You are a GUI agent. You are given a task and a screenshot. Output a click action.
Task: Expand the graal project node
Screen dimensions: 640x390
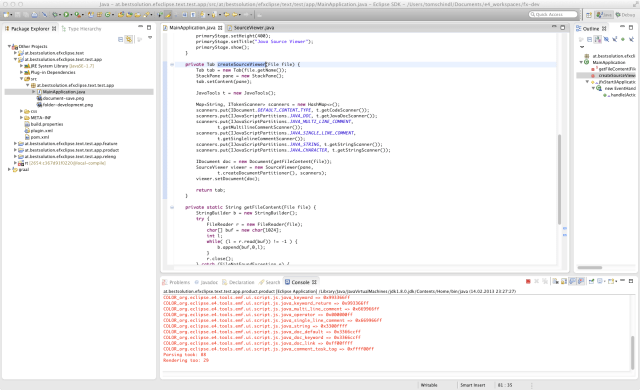point(9,169)
